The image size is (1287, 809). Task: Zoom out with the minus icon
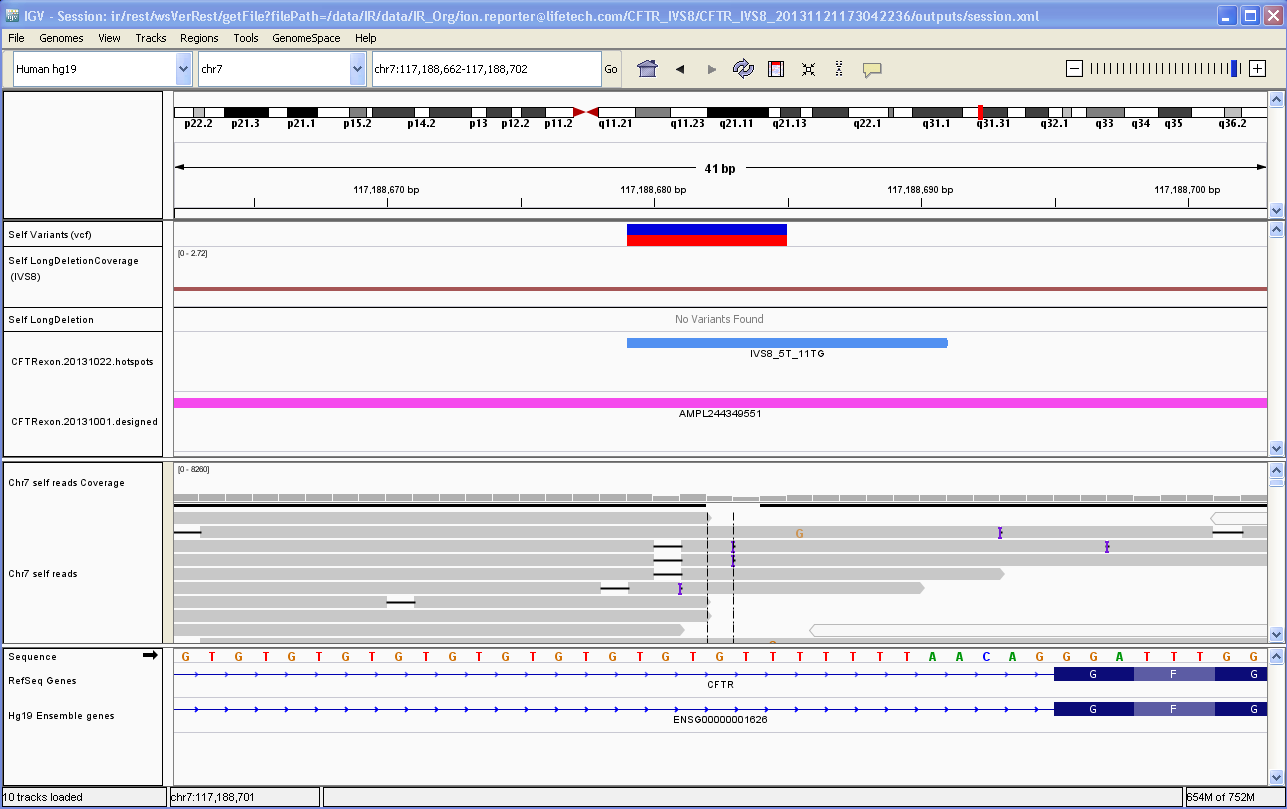coord(1074,69)
